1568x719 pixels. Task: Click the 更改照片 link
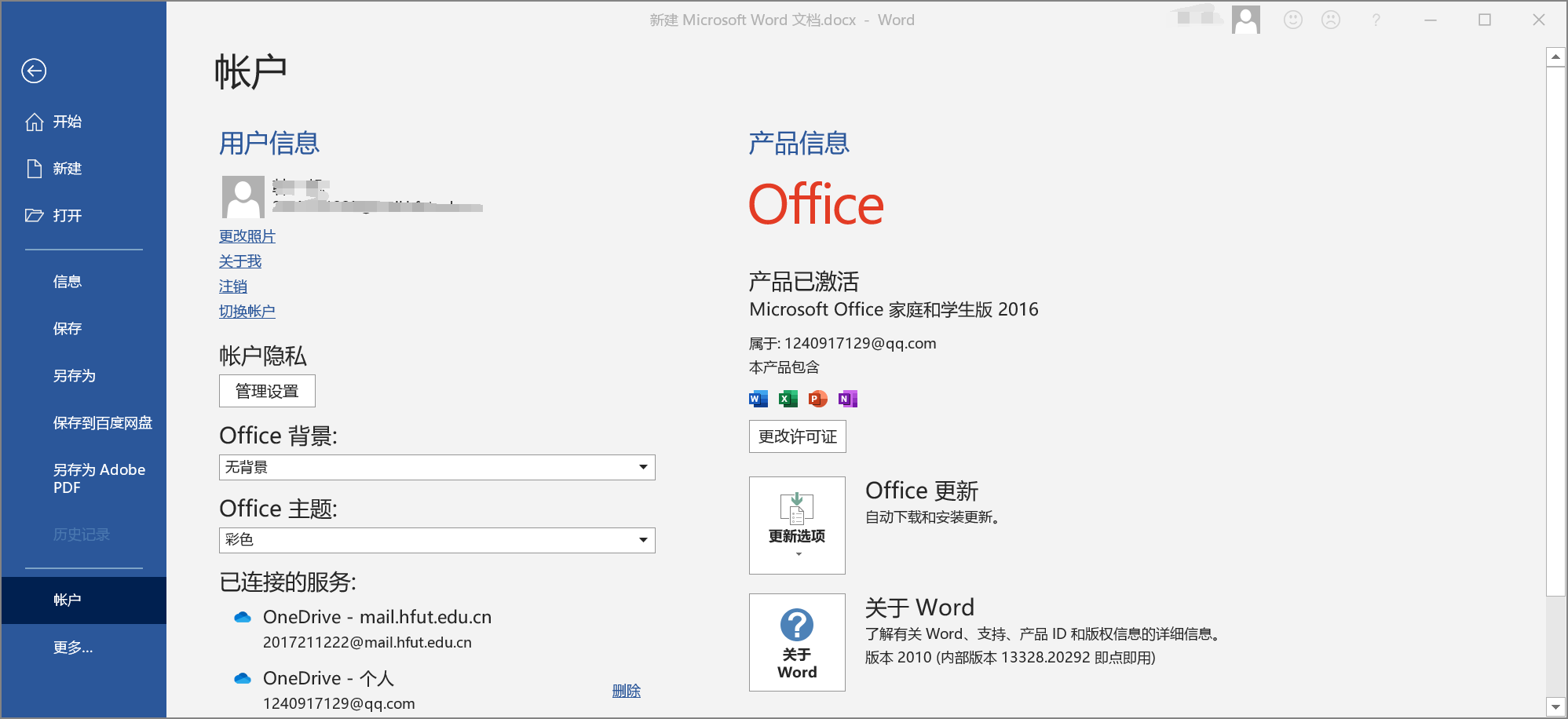(x=247, y=236)
